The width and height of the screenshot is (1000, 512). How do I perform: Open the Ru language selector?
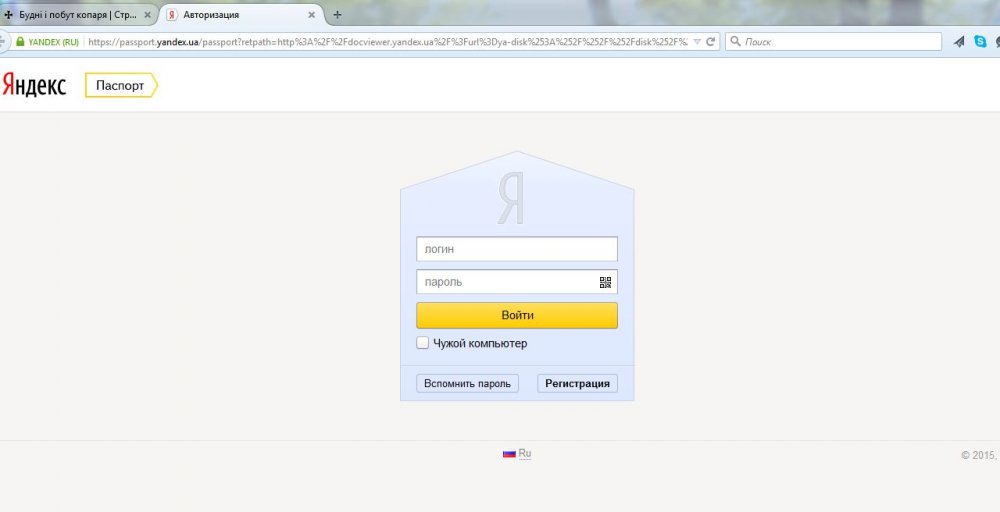(x=524, y=453)
